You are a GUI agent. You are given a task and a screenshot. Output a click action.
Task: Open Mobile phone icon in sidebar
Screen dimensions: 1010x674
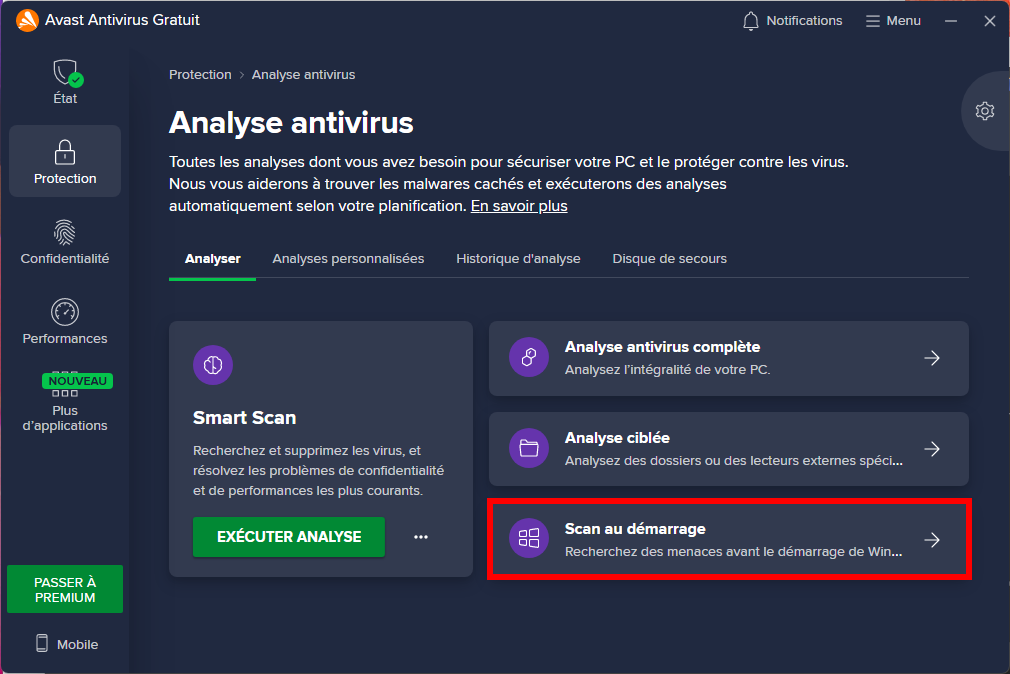[42, 643]
